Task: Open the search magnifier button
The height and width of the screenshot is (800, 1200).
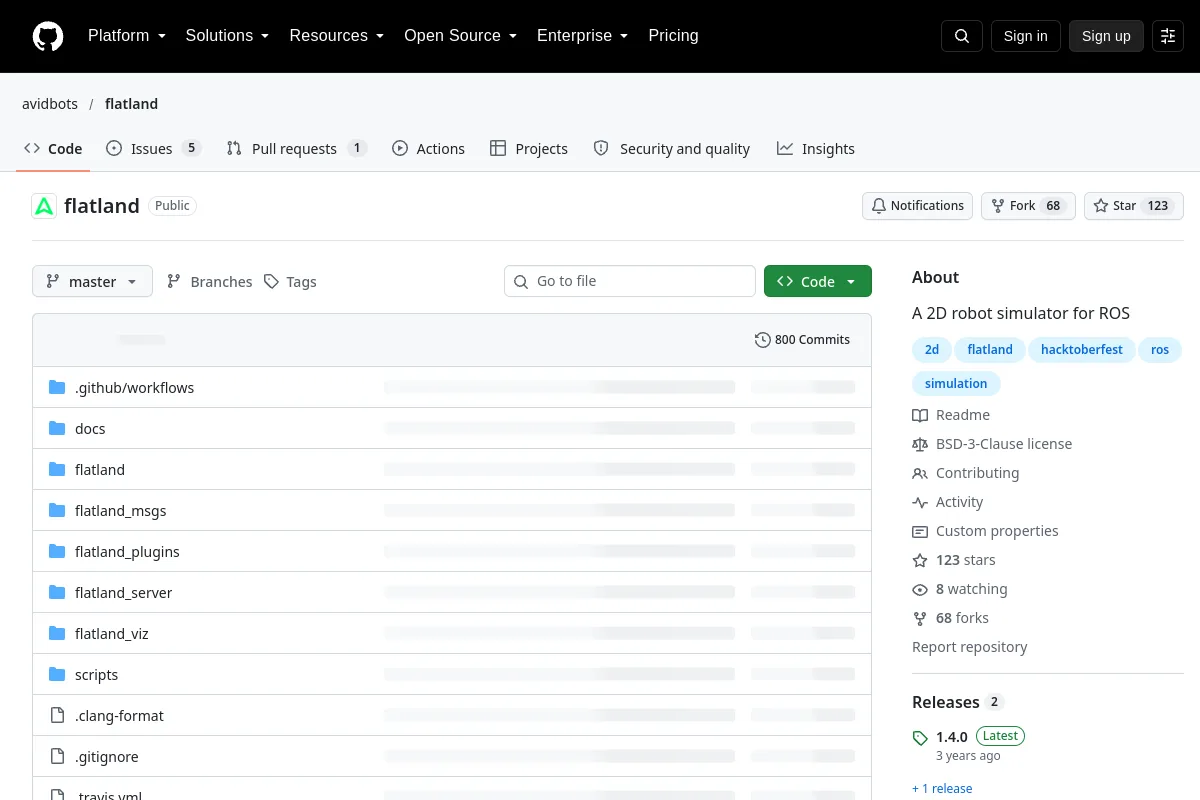Action: pyautogui.click(x=961, y=36)
